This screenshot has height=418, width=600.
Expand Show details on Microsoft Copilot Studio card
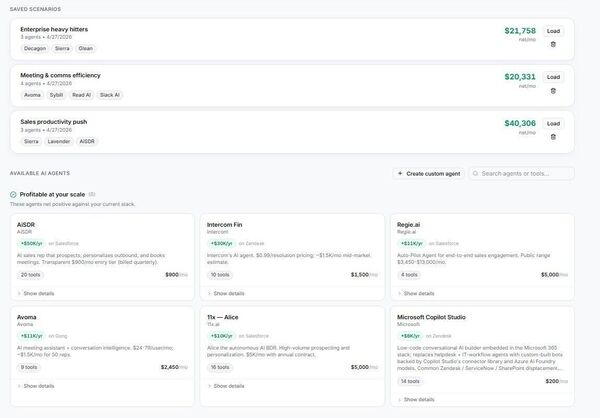[416, 399]
